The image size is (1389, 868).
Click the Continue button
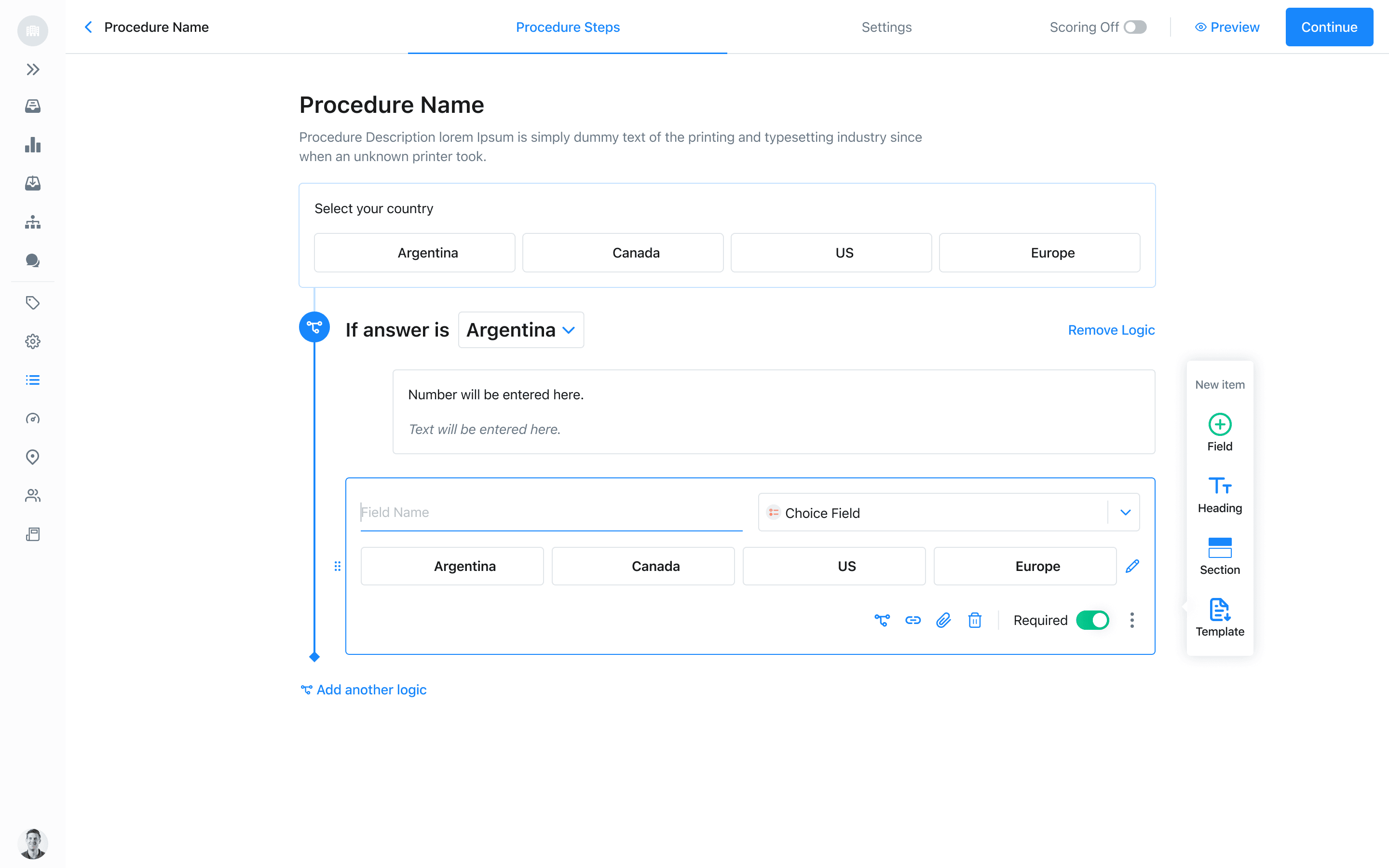tap(1329, 27)
